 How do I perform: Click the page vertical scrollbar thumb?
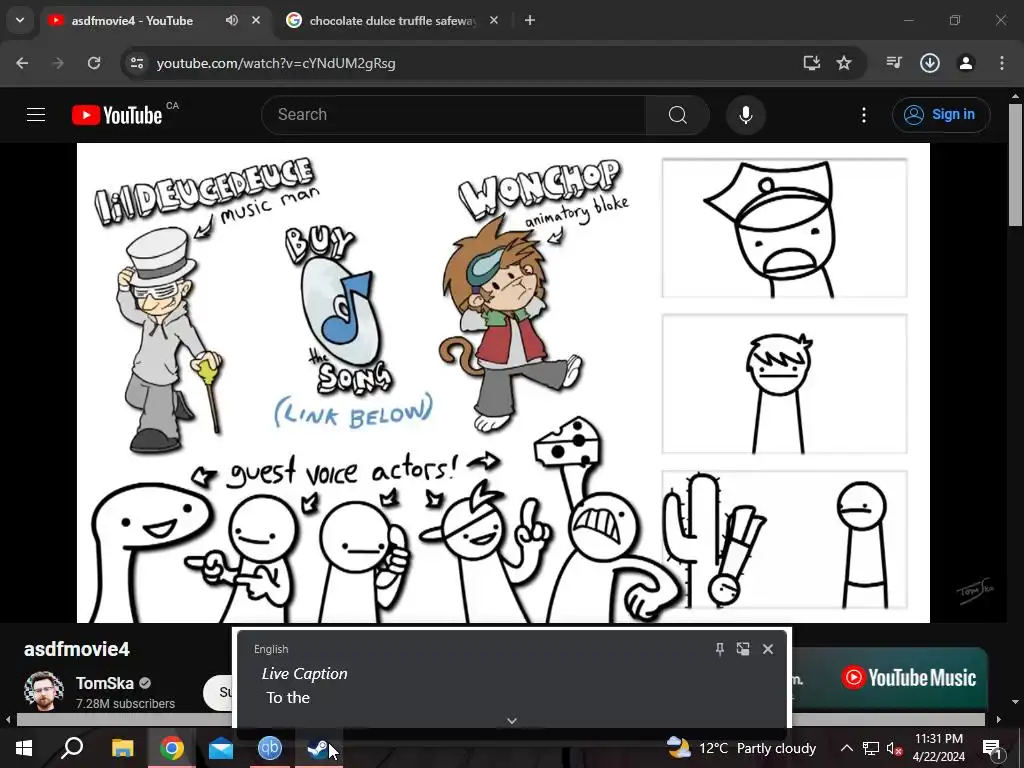[x=1016, y=165]
